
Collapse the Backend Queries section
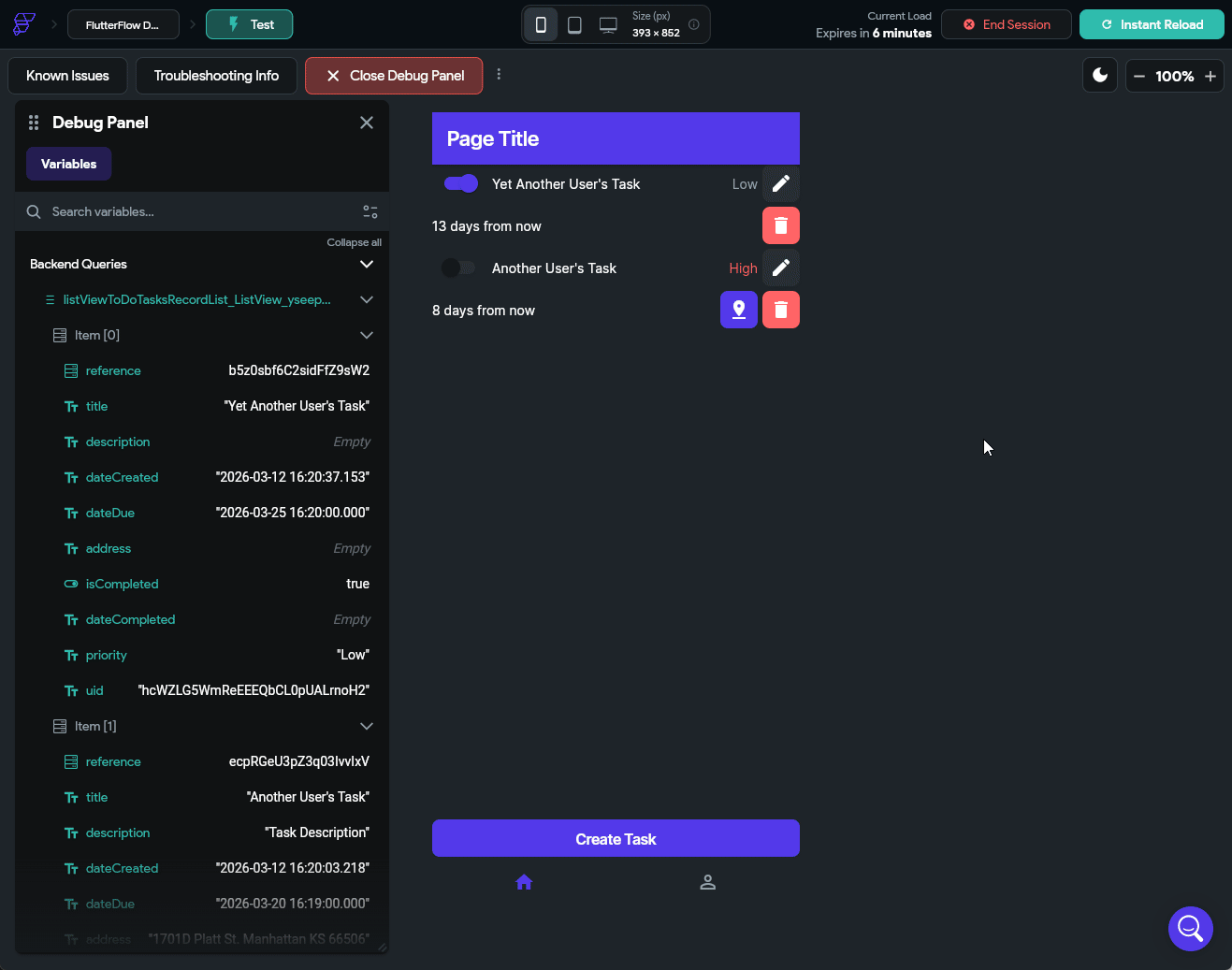coord(367,264)
